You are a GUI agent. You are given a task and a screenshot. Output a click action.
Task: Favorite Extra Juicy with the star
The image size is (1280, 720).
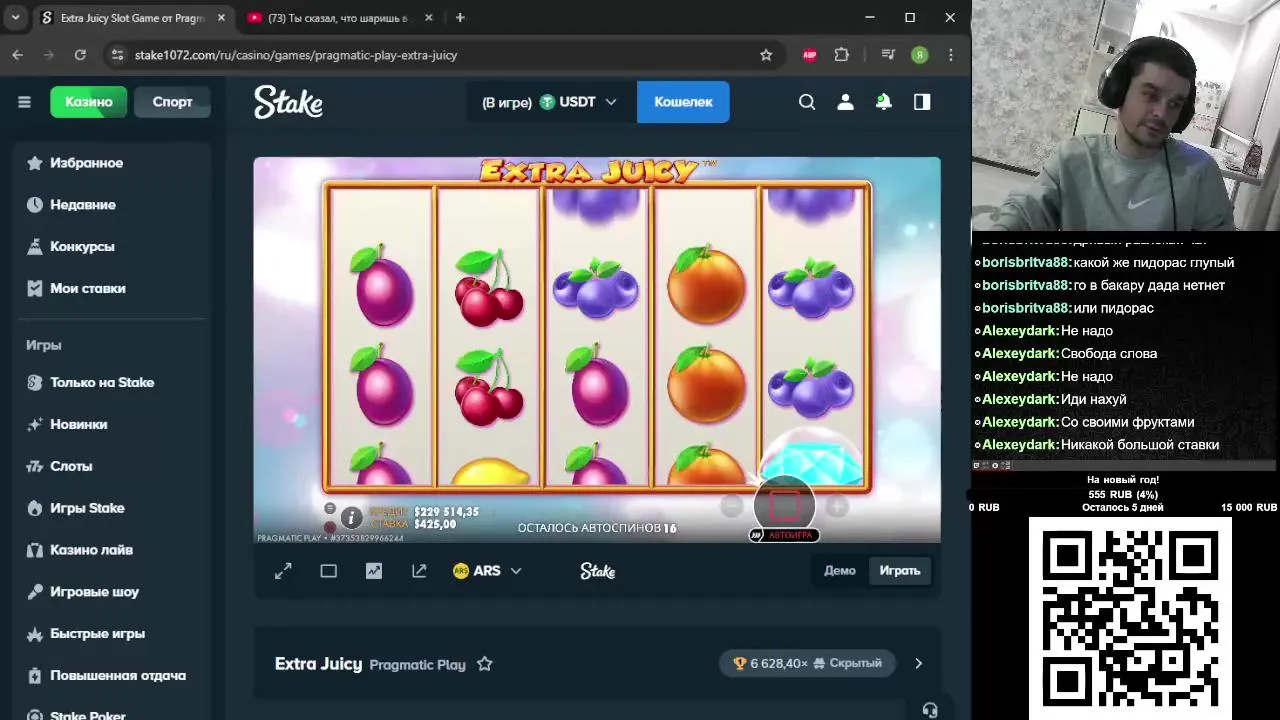(x=484, y=664)
